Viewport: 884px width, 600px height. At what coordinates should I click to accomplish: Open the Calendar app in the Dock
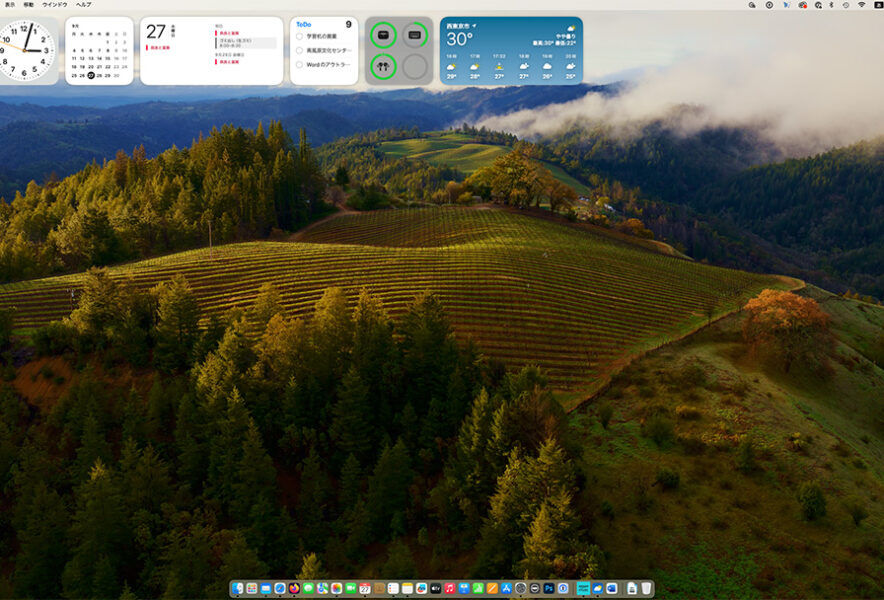pyautogui.click(x=365, y=589)
